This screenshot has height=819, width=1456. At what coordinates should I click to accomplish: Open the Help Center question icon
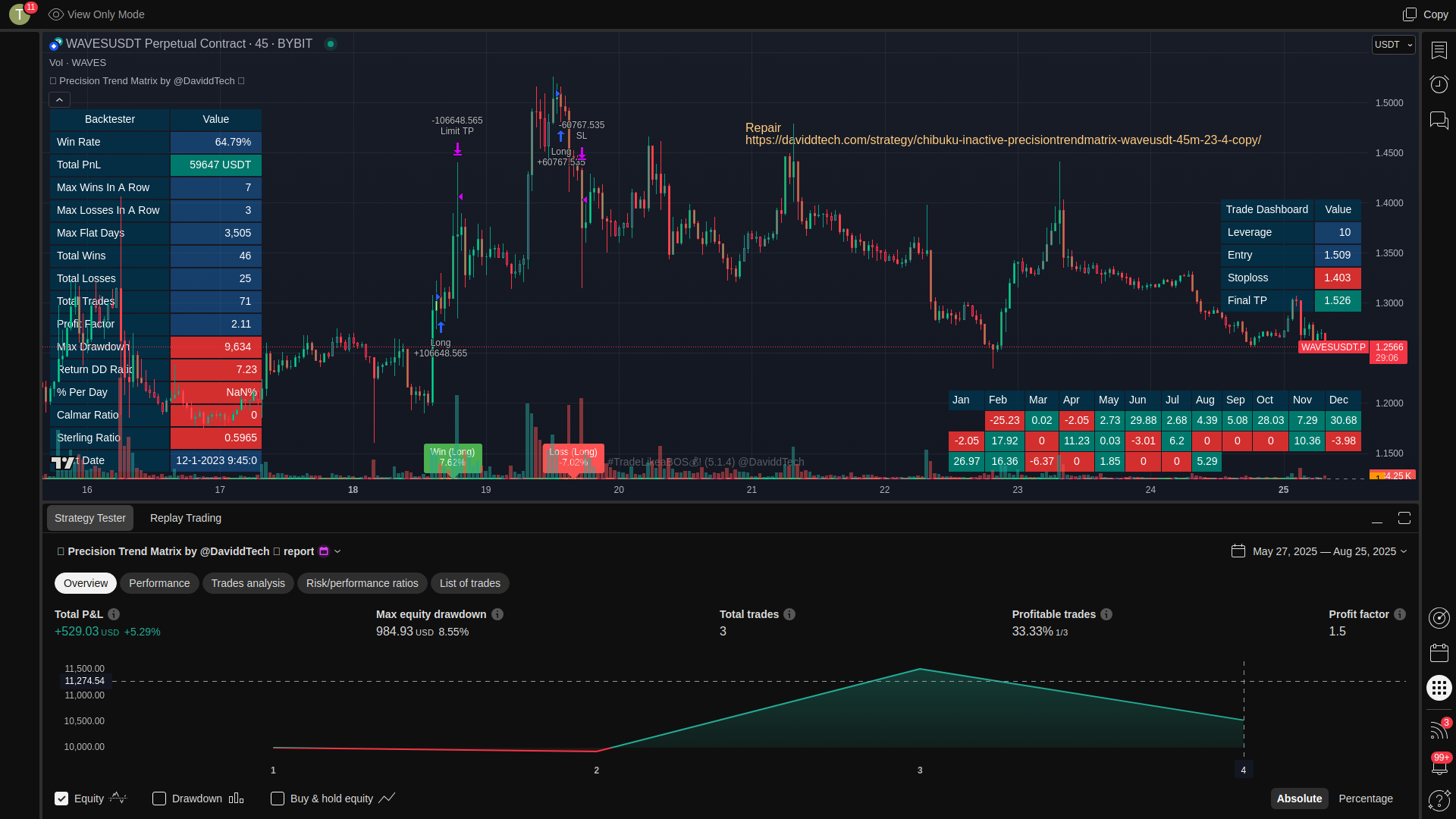coord(1439,800)
